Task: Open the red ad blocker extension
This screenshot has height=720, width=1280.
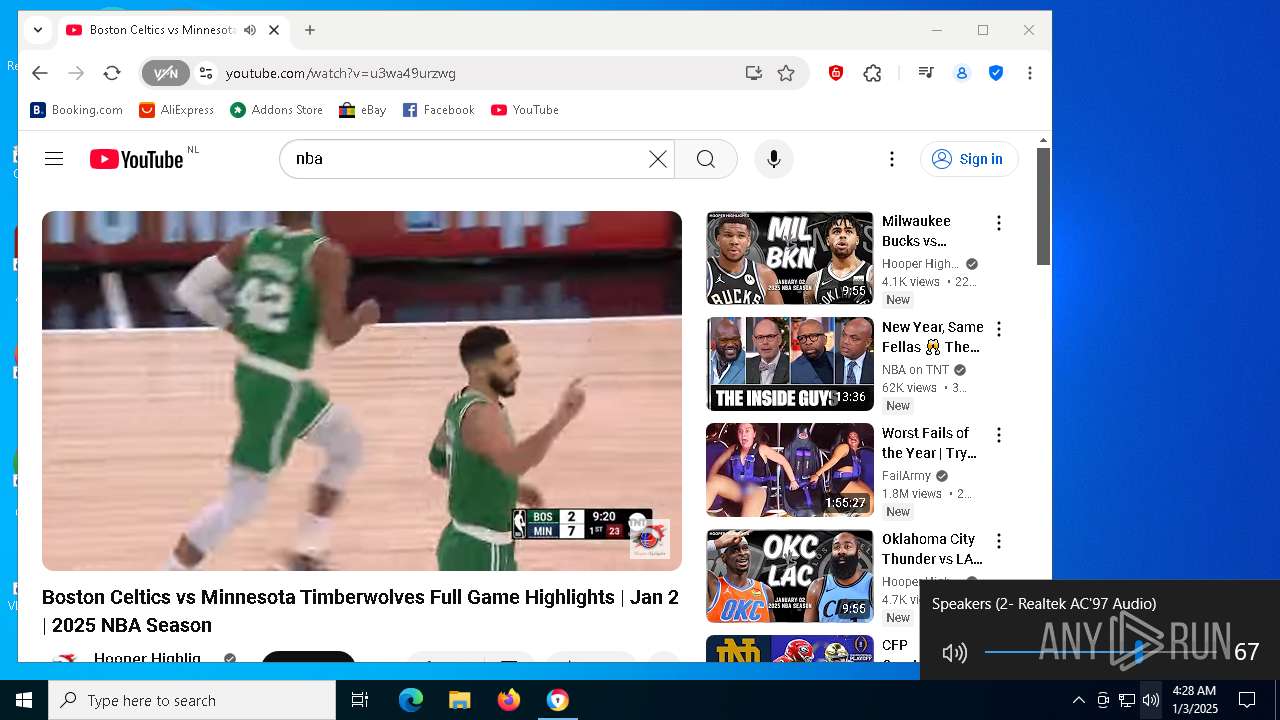Action: (x=836, y=73)
